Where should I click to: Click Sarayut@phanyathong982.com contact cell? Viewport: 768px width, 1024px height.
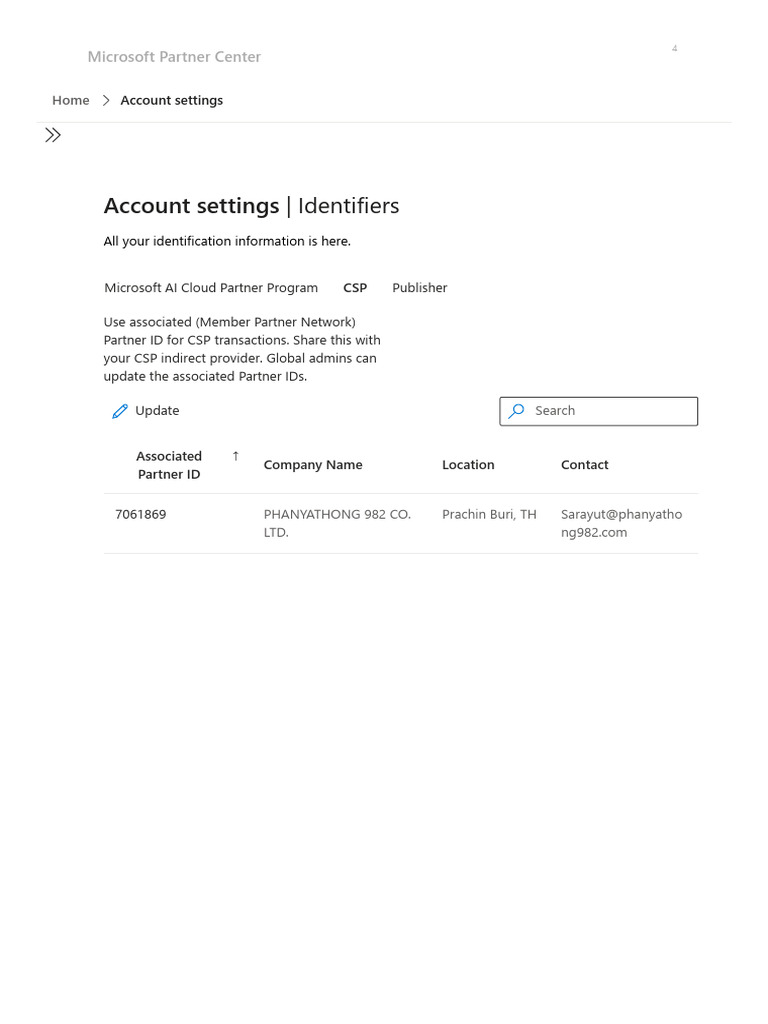(622, 523)
